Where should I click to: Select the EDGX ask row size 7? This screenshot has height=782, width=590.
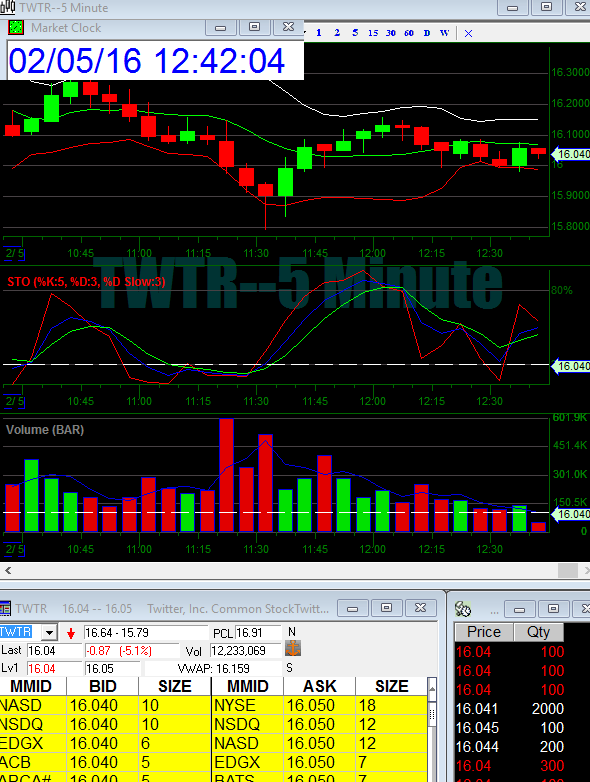320,762
